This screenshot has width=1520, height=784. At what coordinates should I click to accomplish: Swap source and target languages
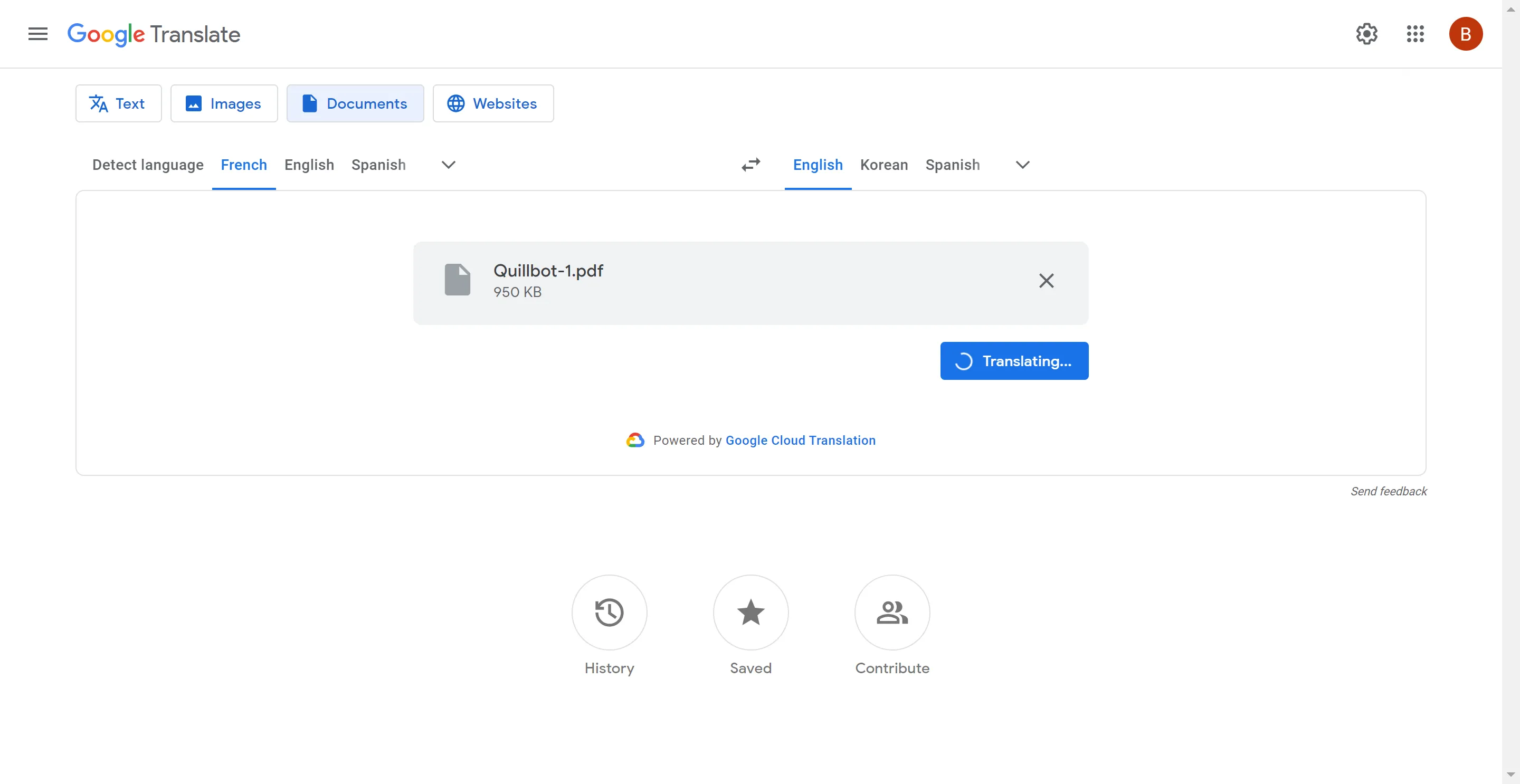click(x=750, y=165)
